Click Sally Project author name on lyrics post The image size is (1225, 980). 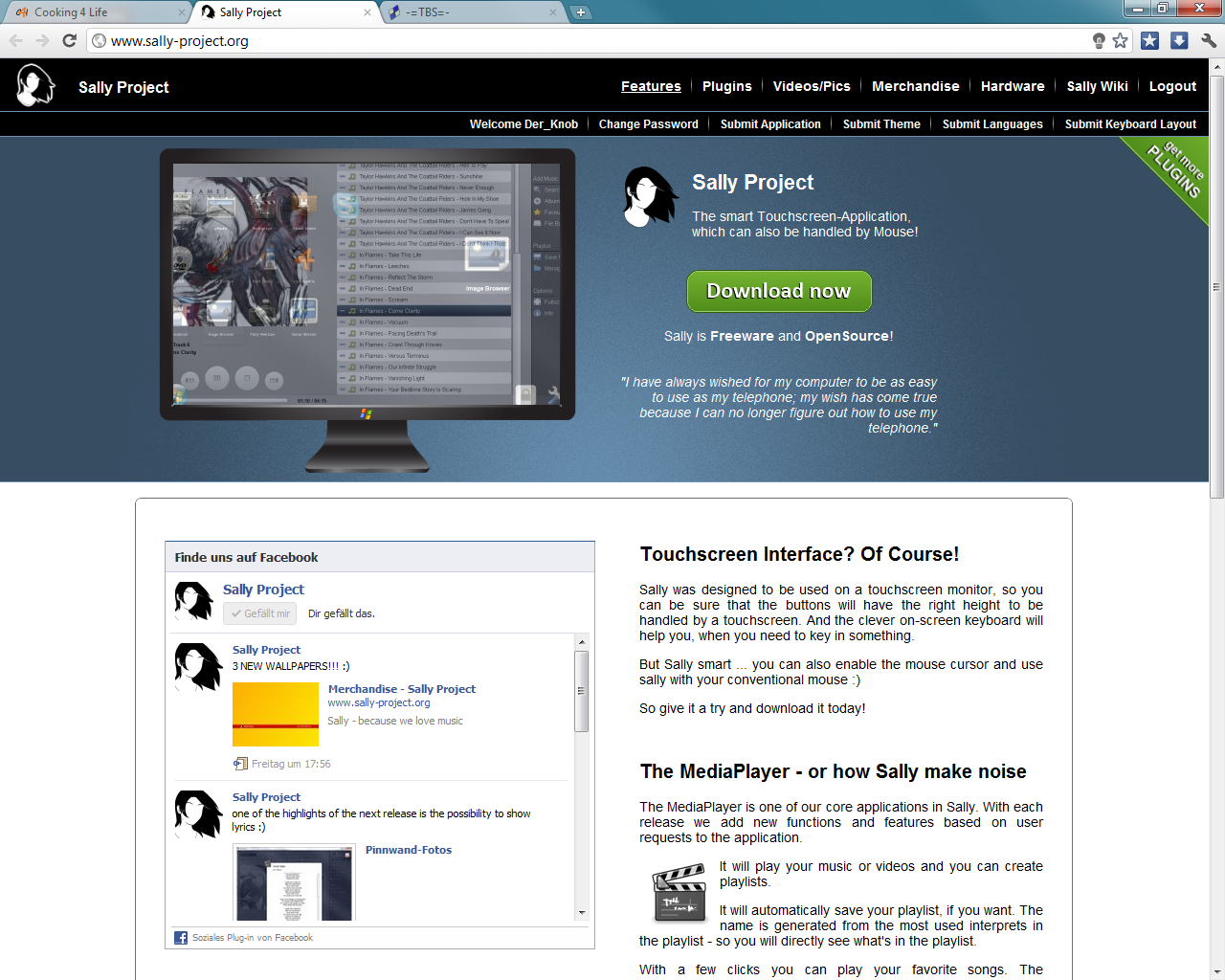[x=266, y=797]
